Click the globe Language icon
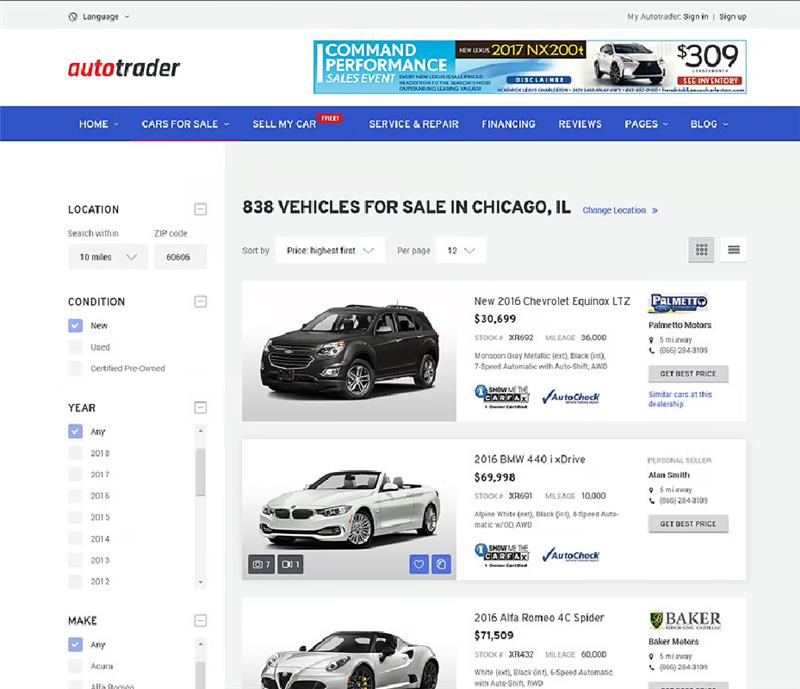This screenshot has width=800, height=689. tap(73, 17)
